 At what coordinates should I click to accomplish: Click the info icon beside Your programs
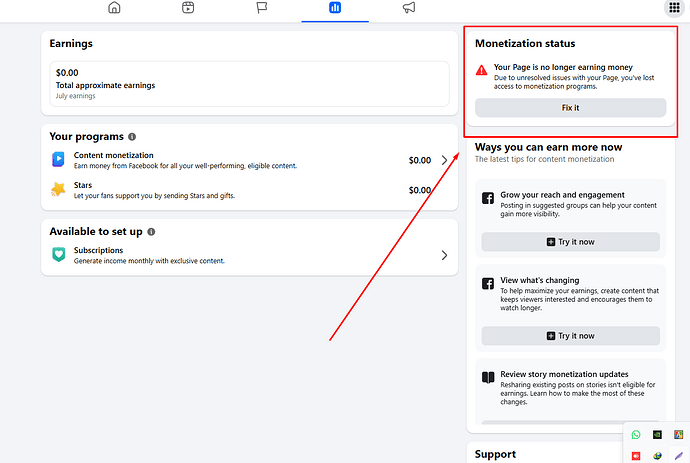[132, 137]
